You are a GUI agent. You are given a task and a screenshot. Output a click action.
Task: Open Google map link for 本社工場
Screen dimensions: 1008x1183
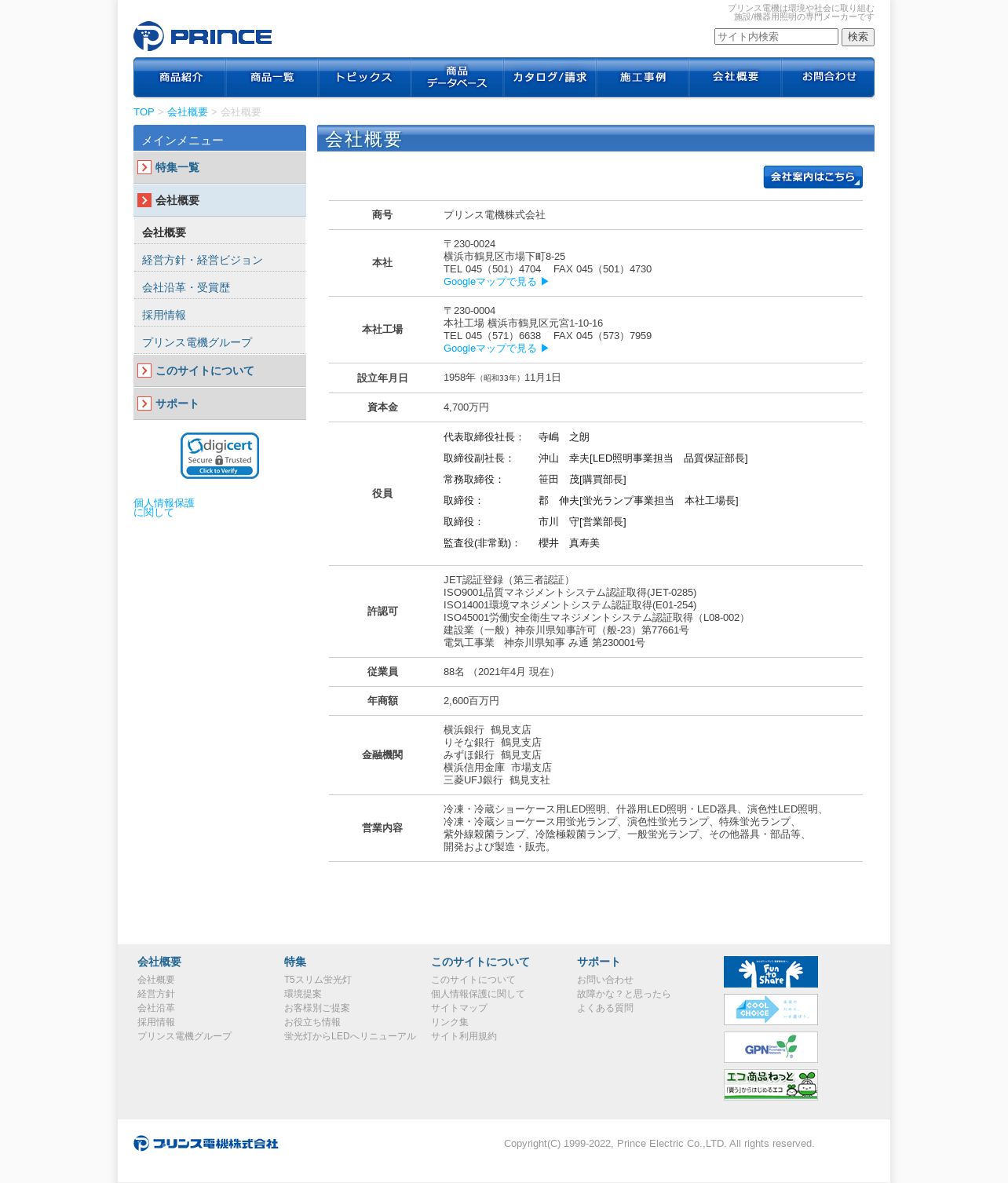[x=496, y=349]
